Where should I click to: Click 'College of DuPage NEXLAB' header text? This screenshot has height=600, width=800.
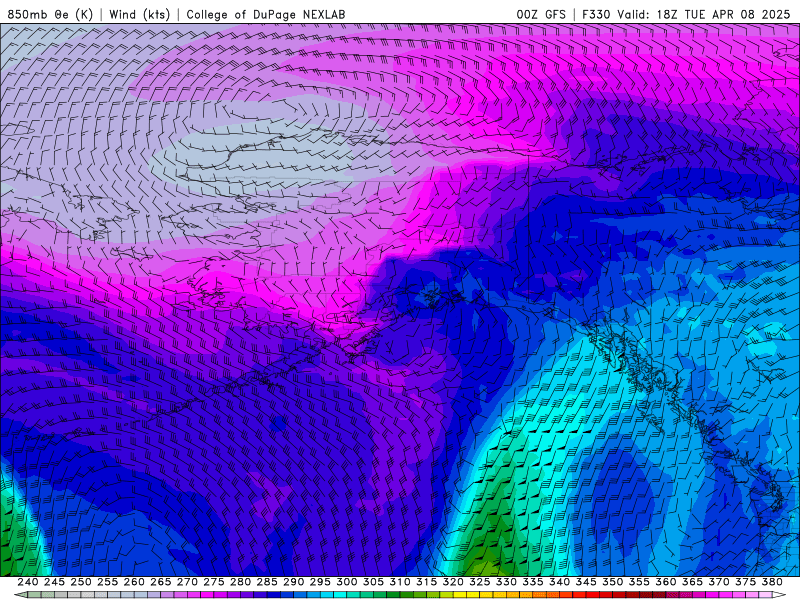click(x=266, y=14)
